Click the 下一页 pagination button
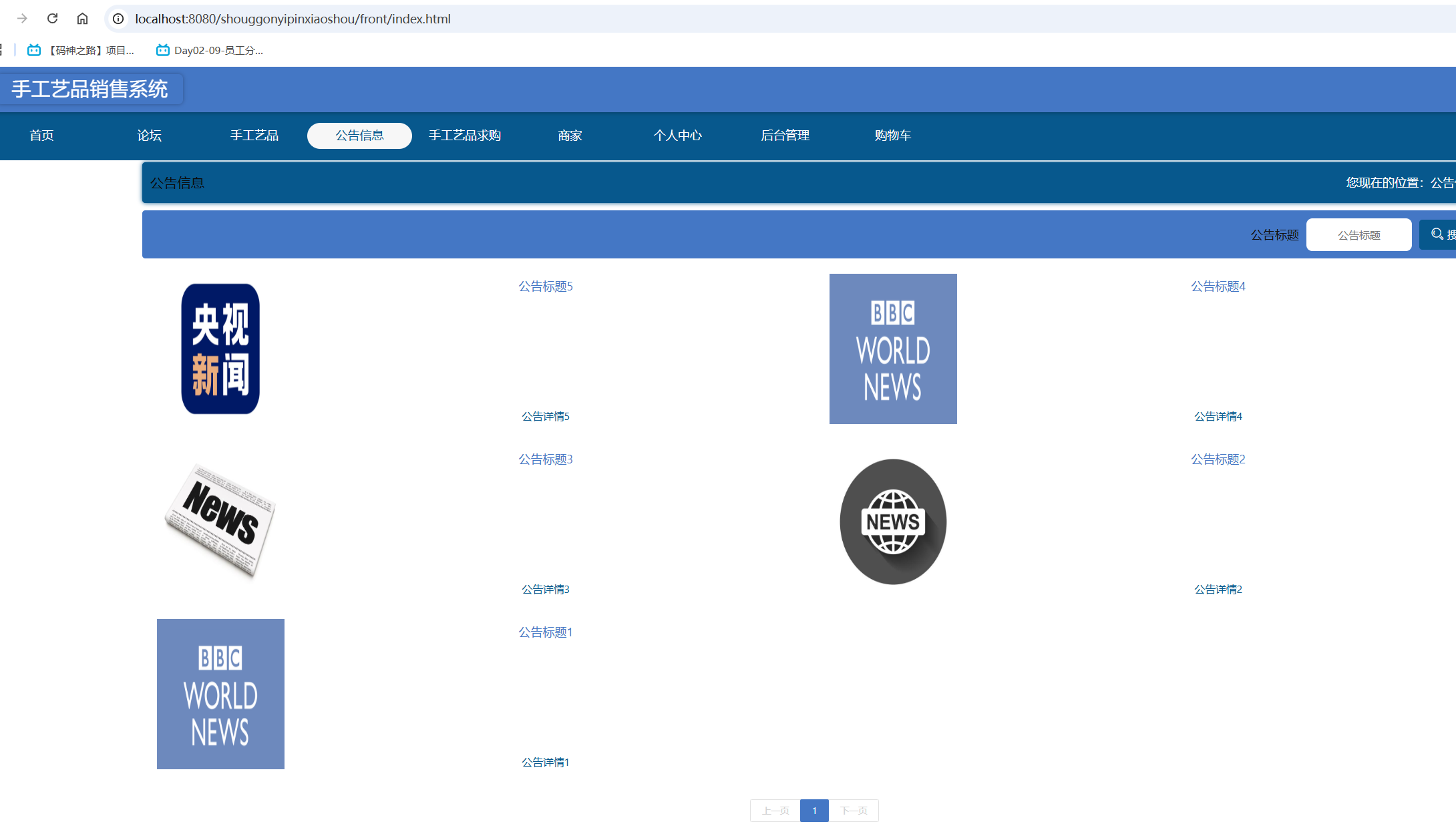The height and width of the screenshot is (830, 1456). click(x=854, y=811)
